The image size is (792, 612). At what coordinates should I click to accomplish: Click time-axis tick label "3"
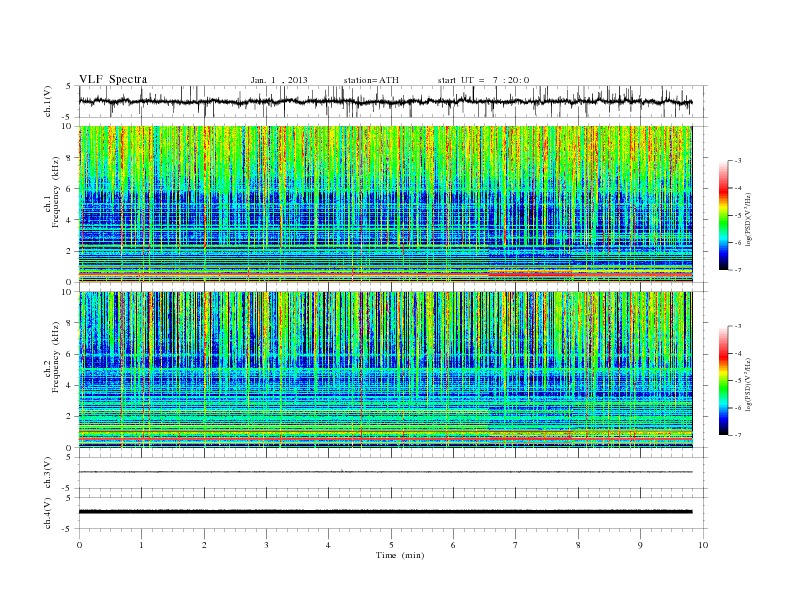pyautogui.click(x=266, y=545)
